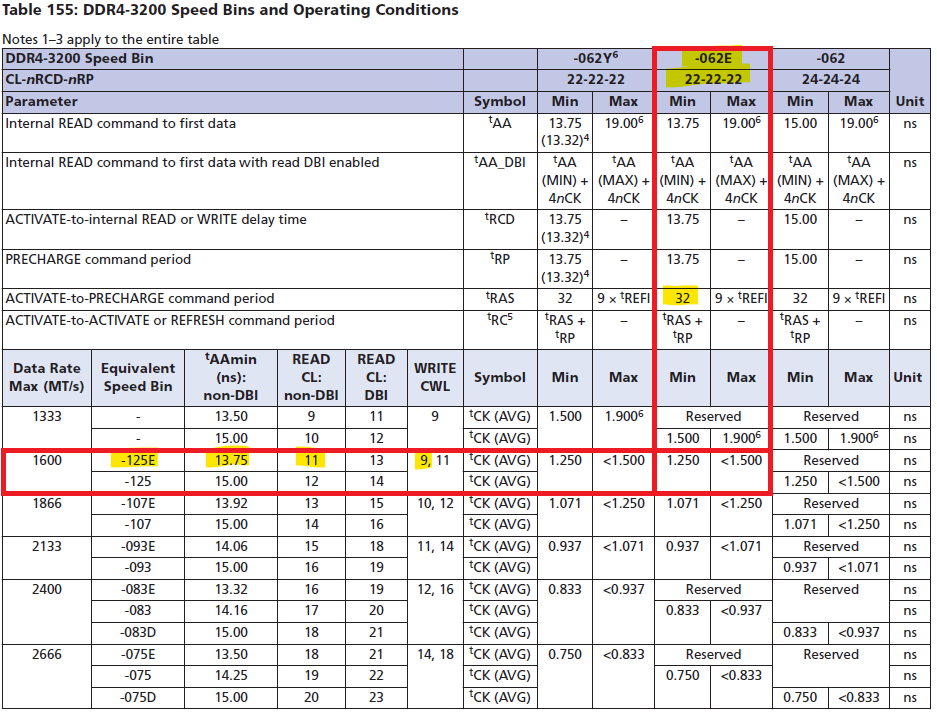Screen dimensions: 937x712
Task: Click the 'WRITE CWL' column header
Action: 434,377
